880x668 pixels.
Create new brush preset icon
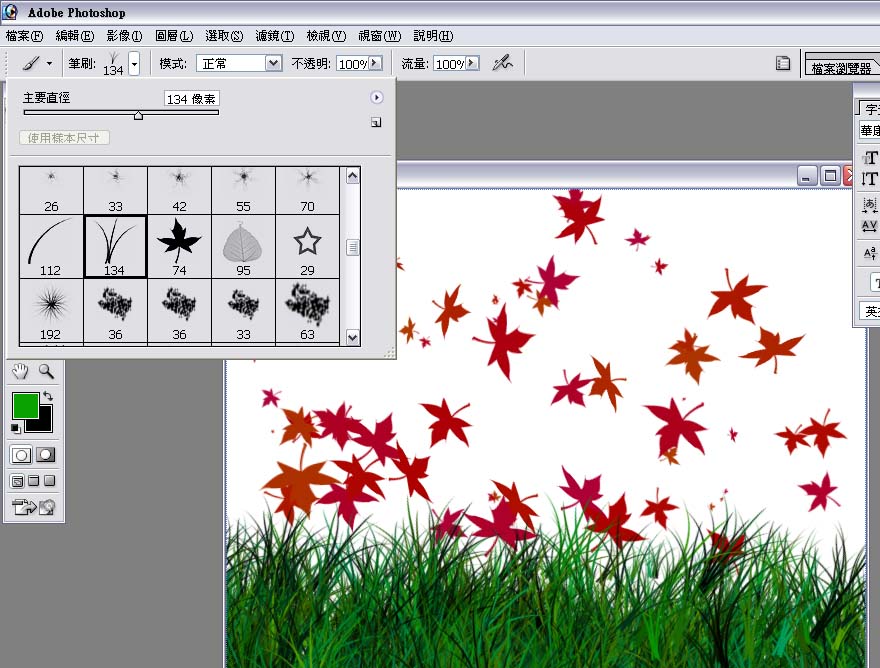point(376,123)
